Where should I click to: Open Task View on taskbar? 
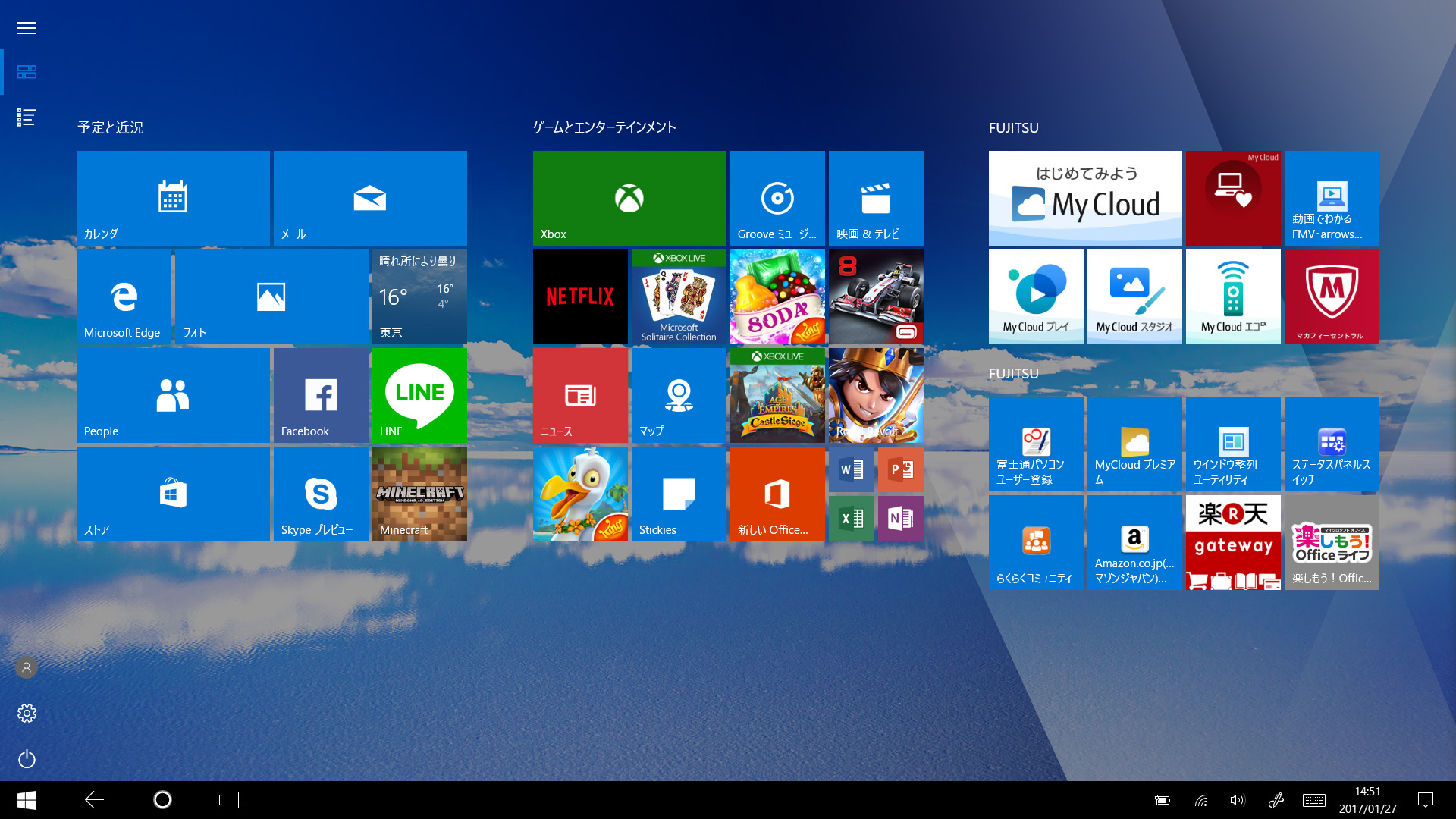[x=231, y=800]
